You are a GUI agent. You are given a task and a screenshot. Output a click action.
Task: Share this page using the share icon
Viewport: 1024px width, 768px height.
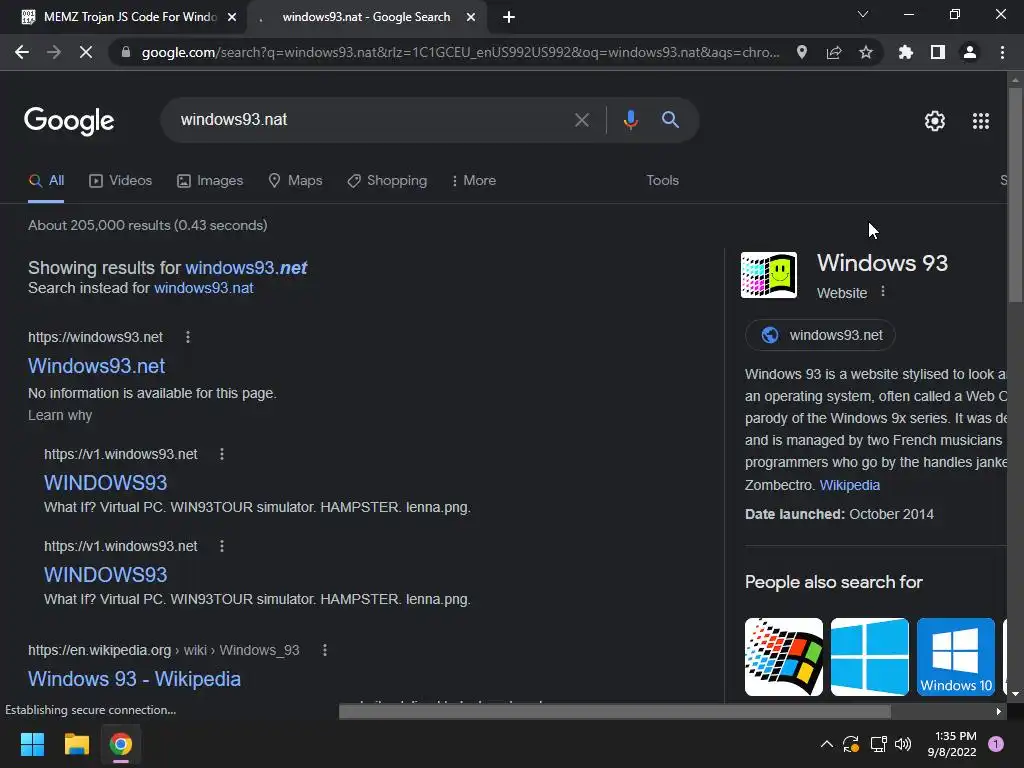tap(834, 52)
